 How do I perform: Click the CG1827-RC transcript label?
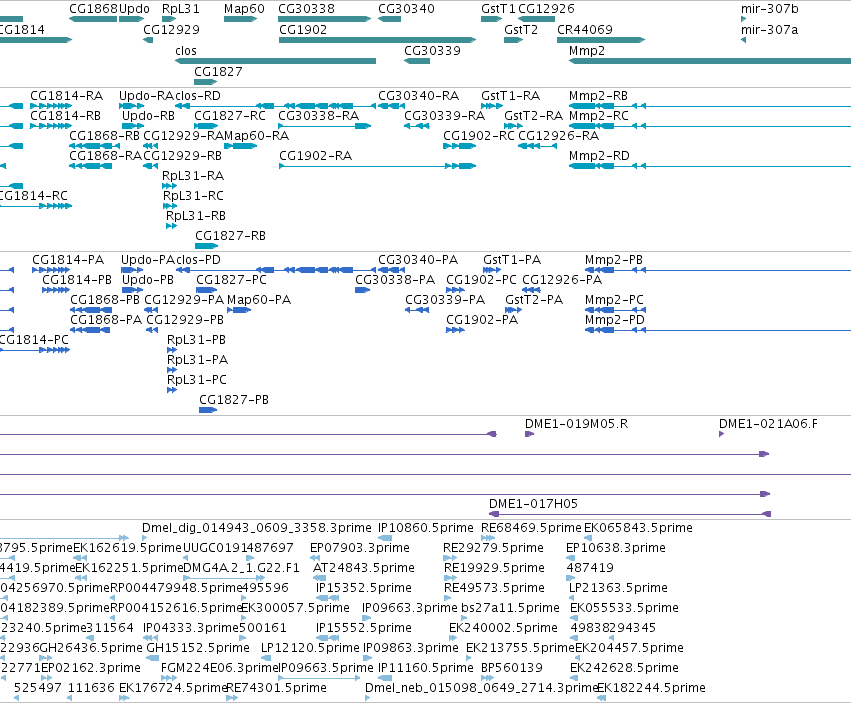[230, 116]
